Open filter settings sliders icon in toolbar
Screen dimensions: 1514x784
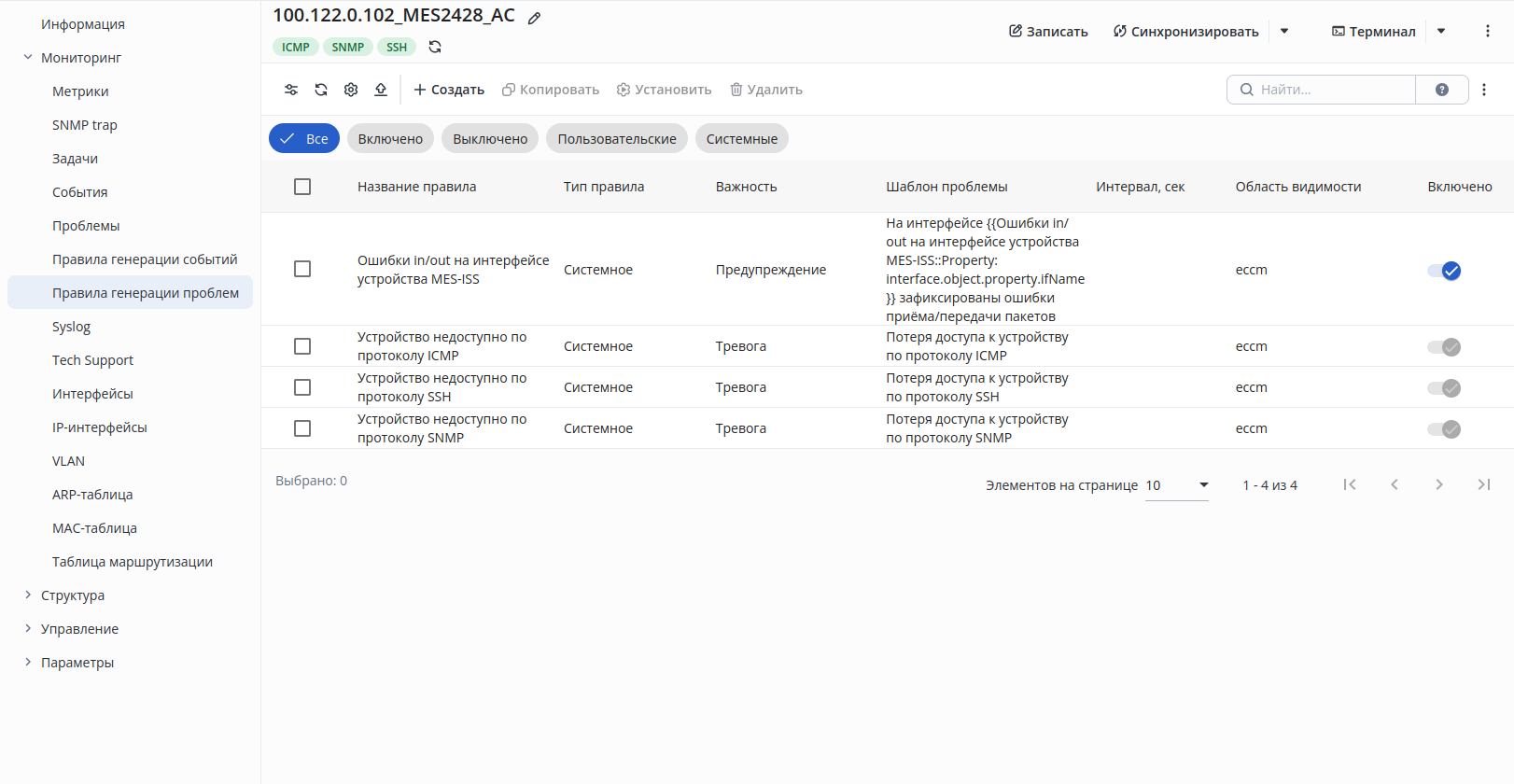click(291, 90)
